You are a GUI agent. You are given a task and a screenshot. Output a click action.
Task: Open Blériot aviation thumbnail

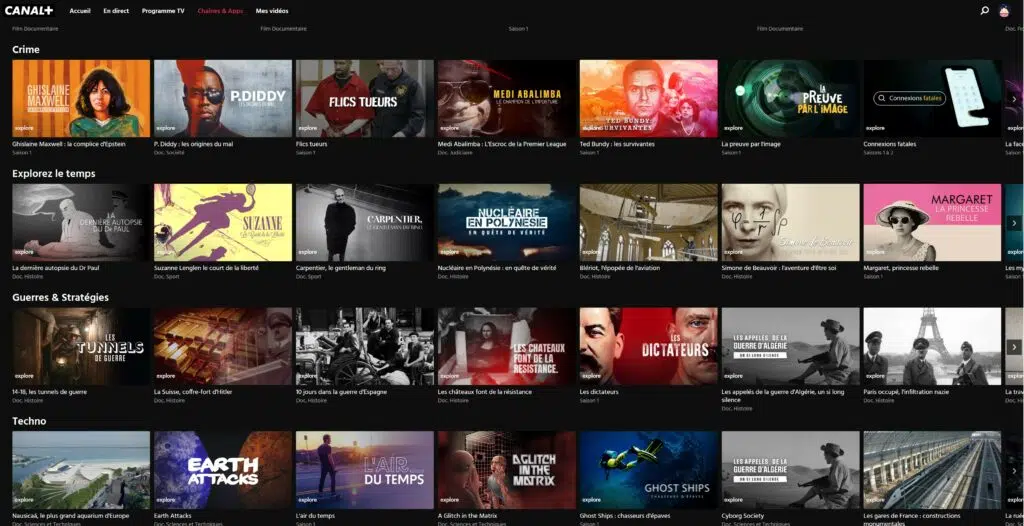tap(648, 223)
